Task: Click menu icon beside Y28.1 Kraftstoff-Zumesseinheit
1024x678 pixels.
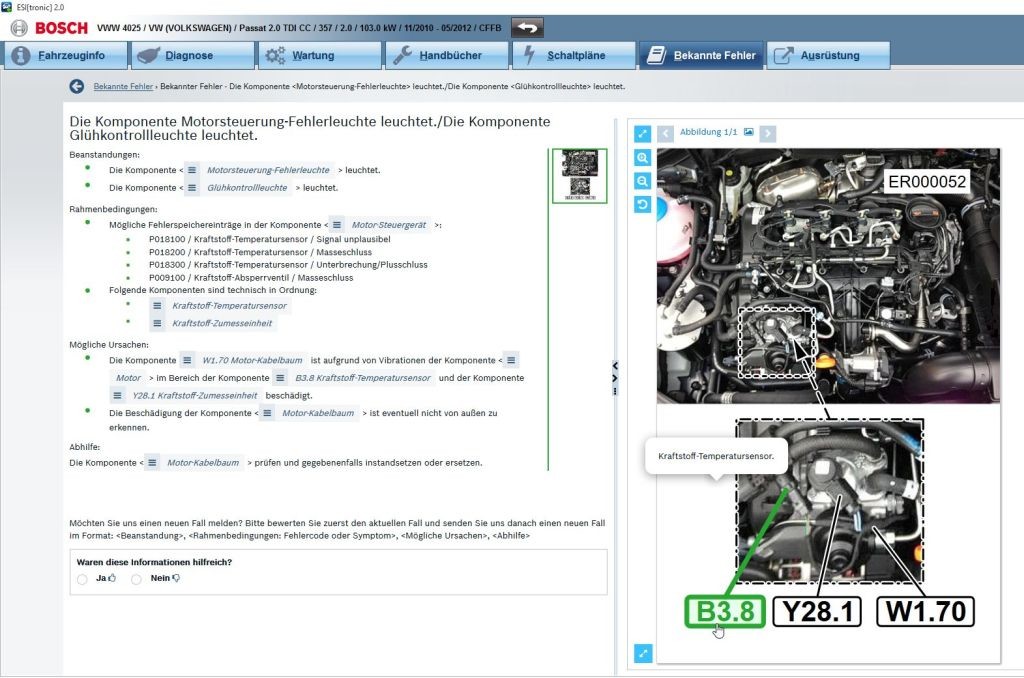Action: coord(118,395)
